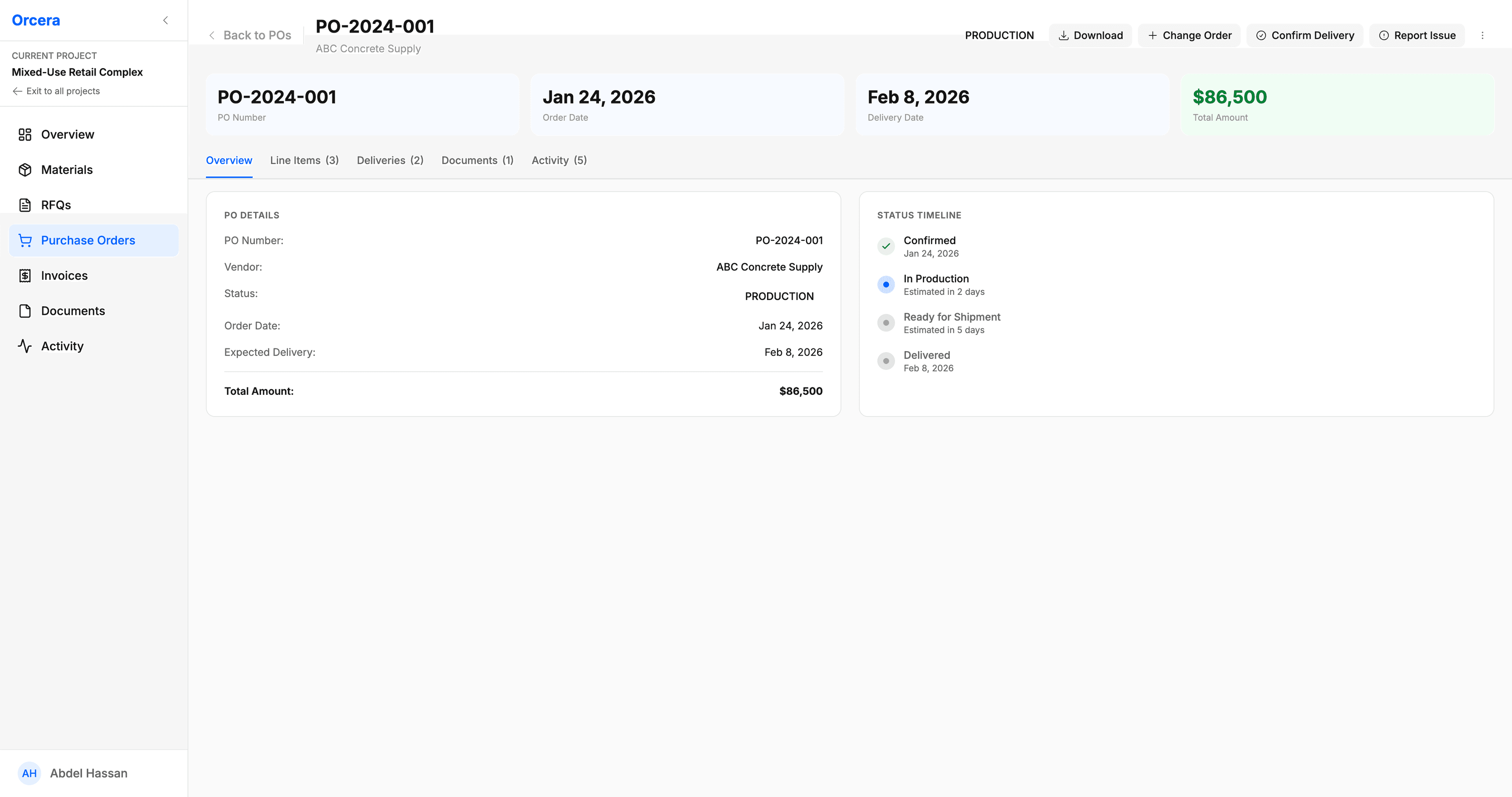This screenshot has width=1512, height=797.
Task: Click the Overview dashboard grid icon
Action: tap(25, 134)
